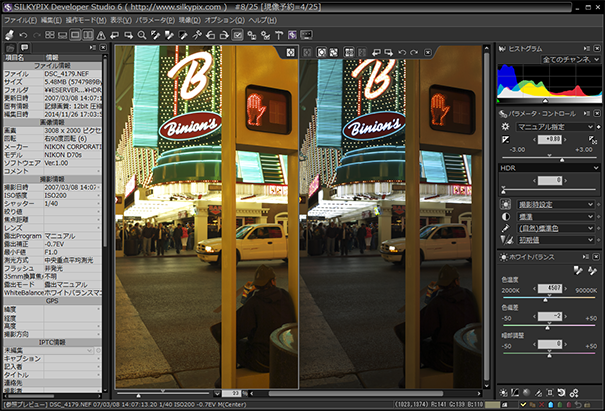The height and width of the screenshot is (411, 605).
Task: Go to next image in main toolbar
Action: pyautogui.click(x=128, y=36)
